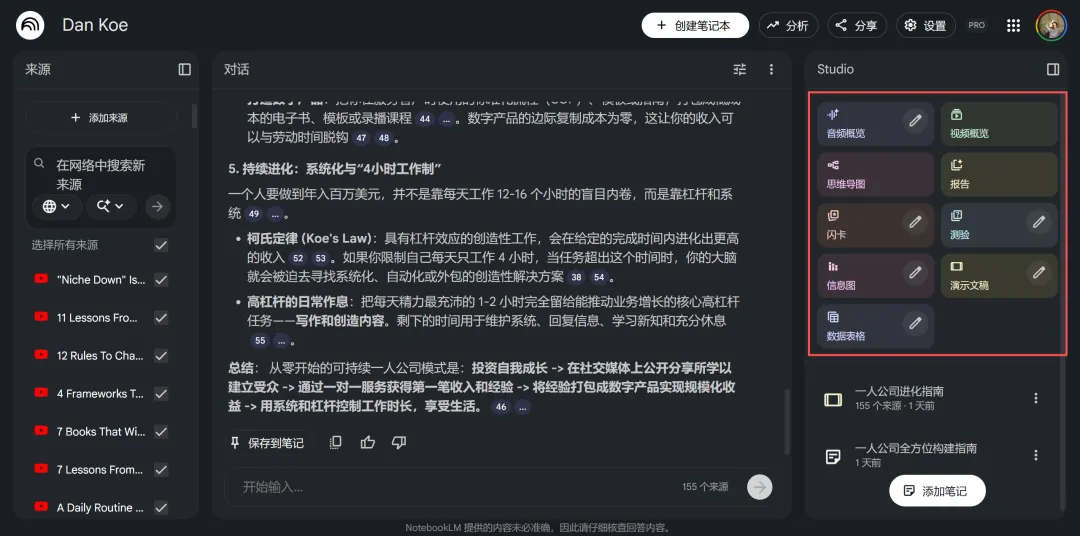Expand citations ellipsis after citation 49

pyautogui.click(x=276, y=214)
